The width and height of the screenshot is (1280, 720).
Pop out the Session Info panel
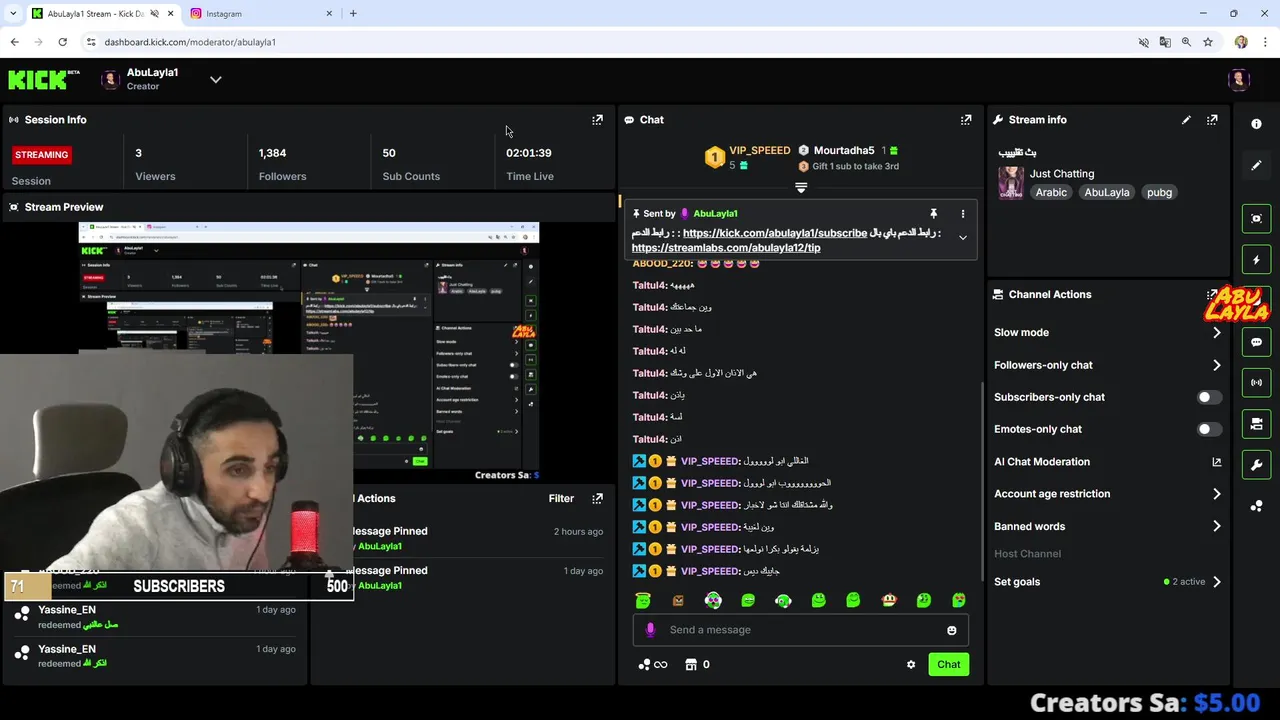point(598,120)
